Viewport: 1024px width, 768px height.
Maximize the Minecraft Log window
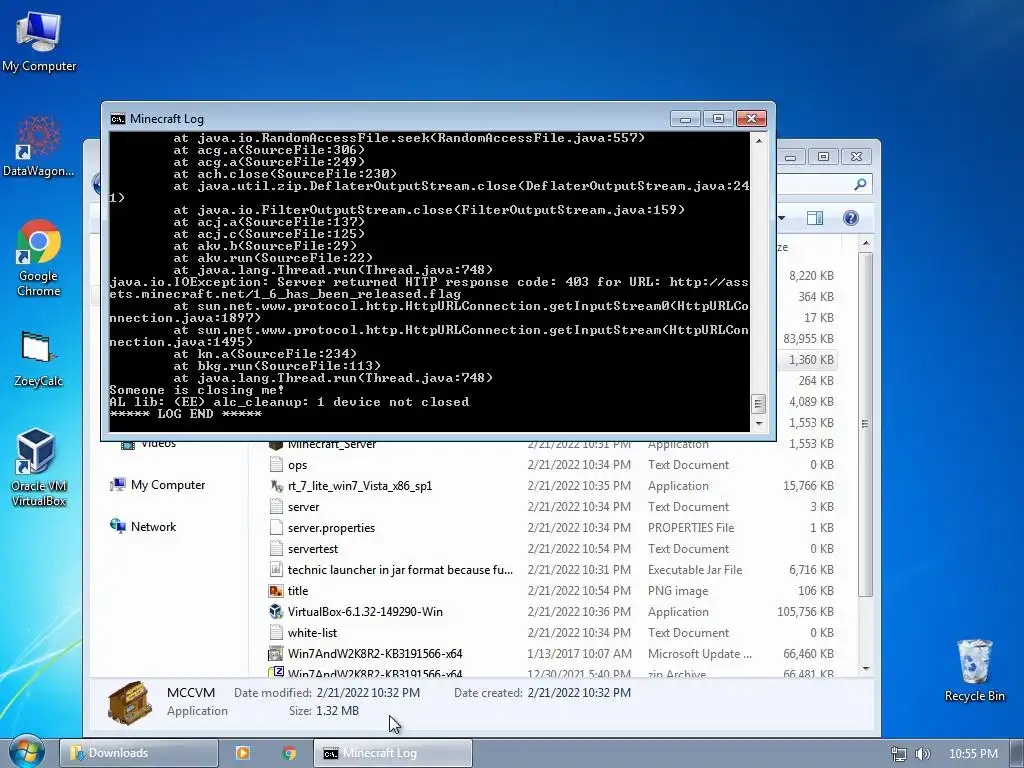[718, 119]
